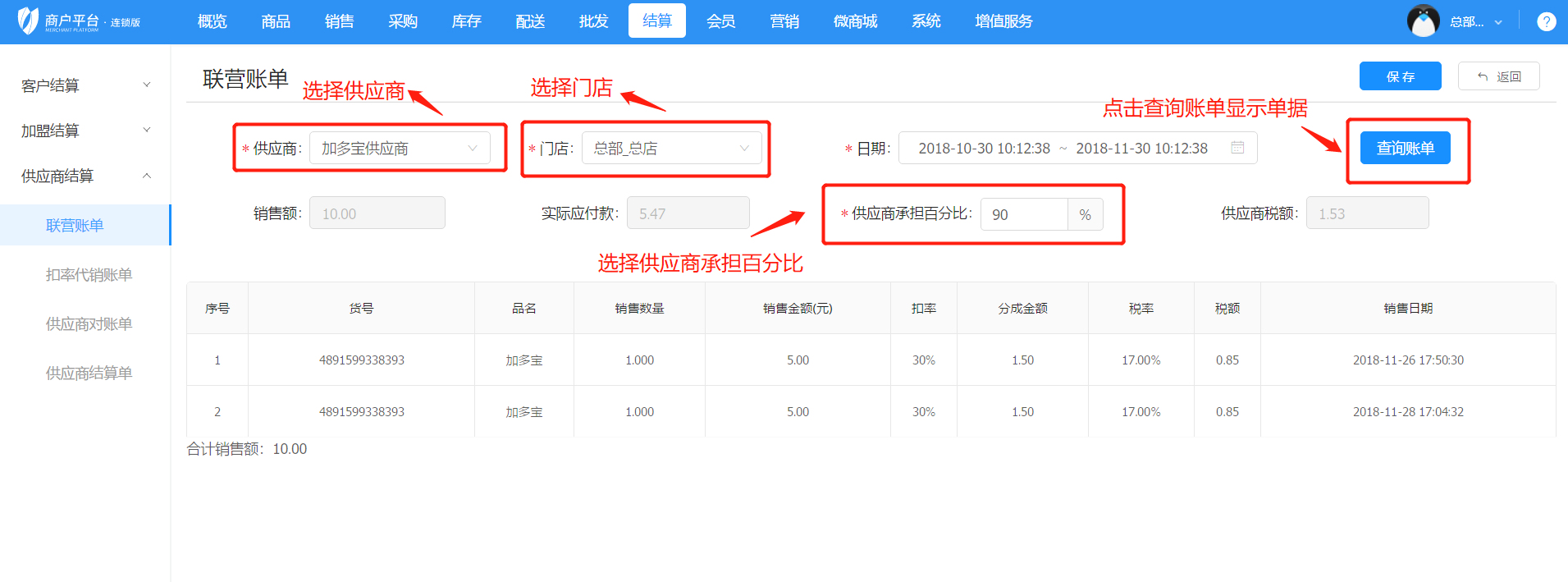Open the 门店 dropdown list
Screen dimensions: 1568x582
[671, 149]
